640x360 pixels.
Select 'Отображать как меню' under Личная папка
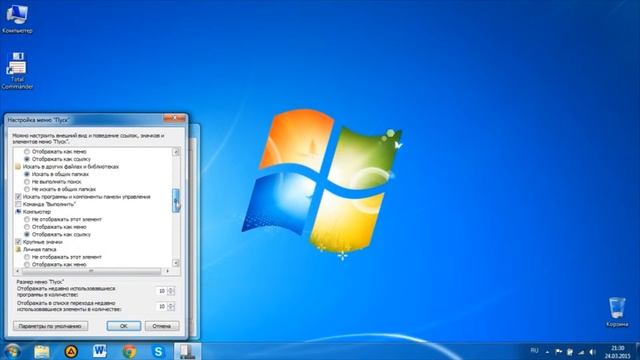coord(27,264)
